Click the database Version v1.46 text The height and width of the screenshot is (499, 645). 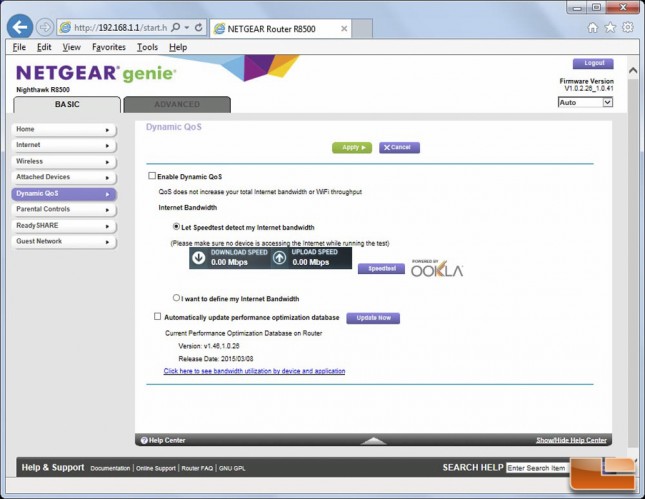click(209, 346)
